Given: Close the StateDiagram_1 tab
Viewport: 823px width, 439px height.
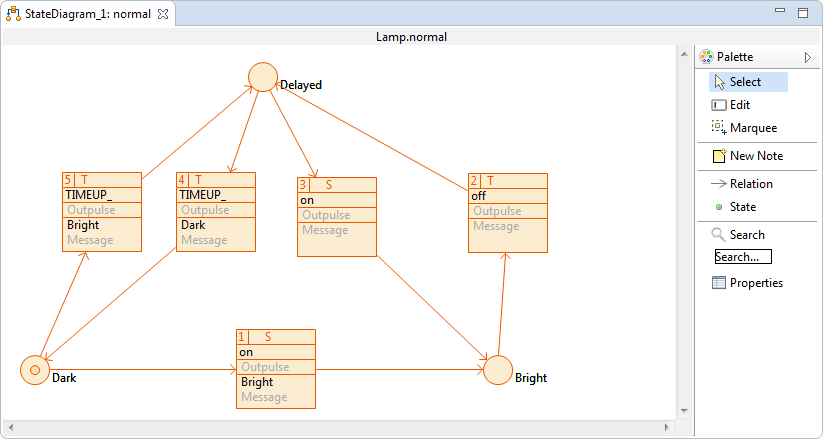Looking at the screenshot, I should pos(163,14).
